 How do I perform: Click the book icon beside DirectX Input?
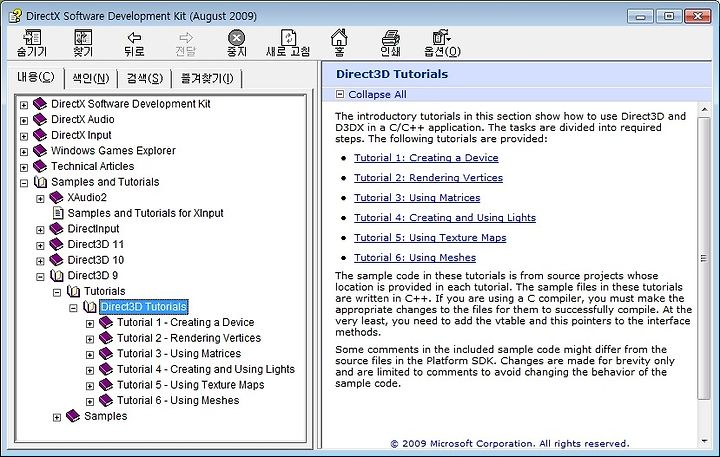pyautogui.click(x=40, y=135)
